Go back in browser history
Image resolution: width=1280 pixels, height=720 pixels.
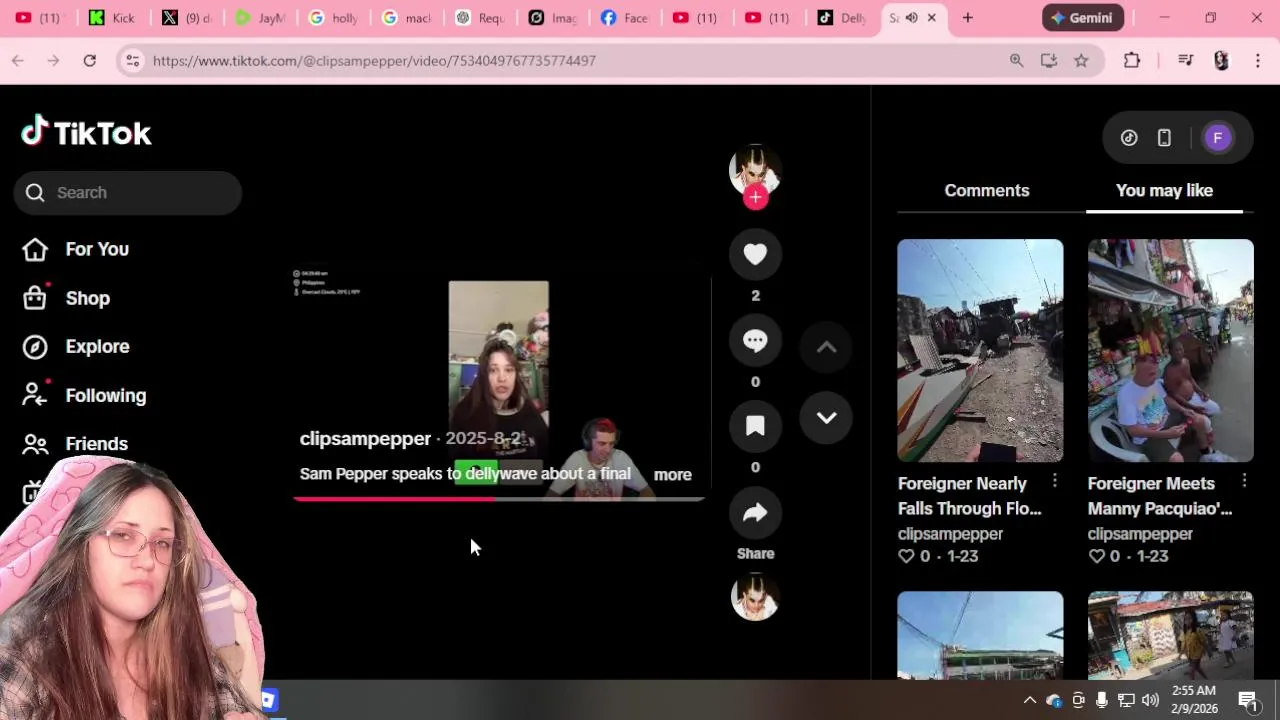[x=18, y=61]
